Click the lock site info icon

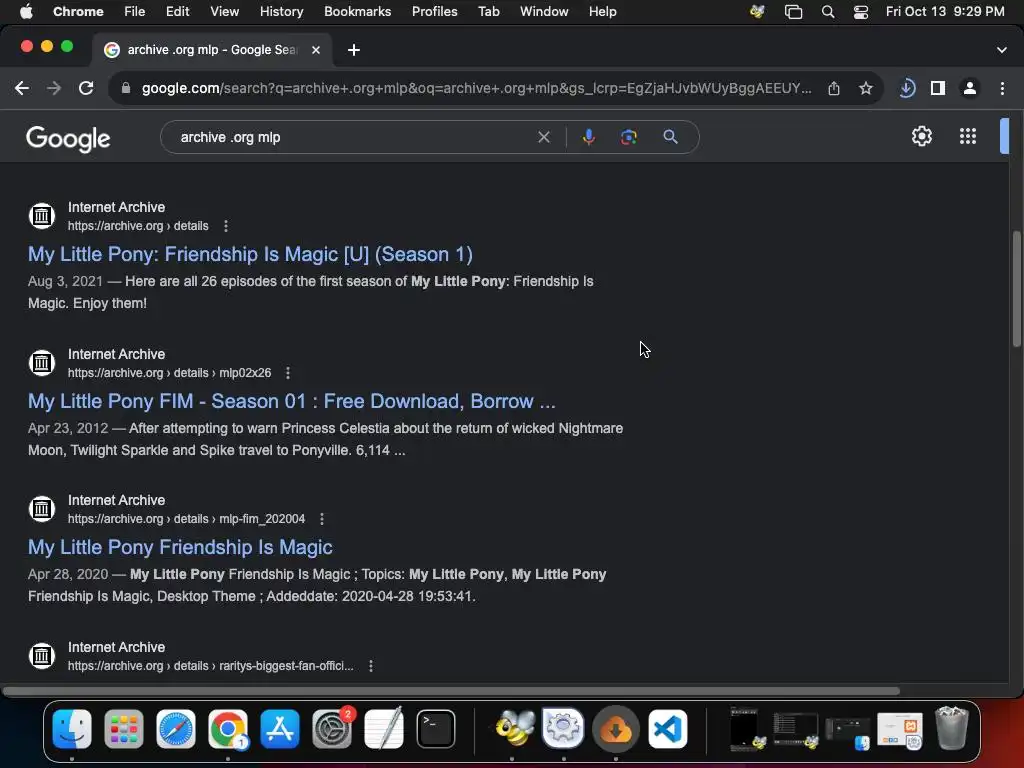coord(126,88)
